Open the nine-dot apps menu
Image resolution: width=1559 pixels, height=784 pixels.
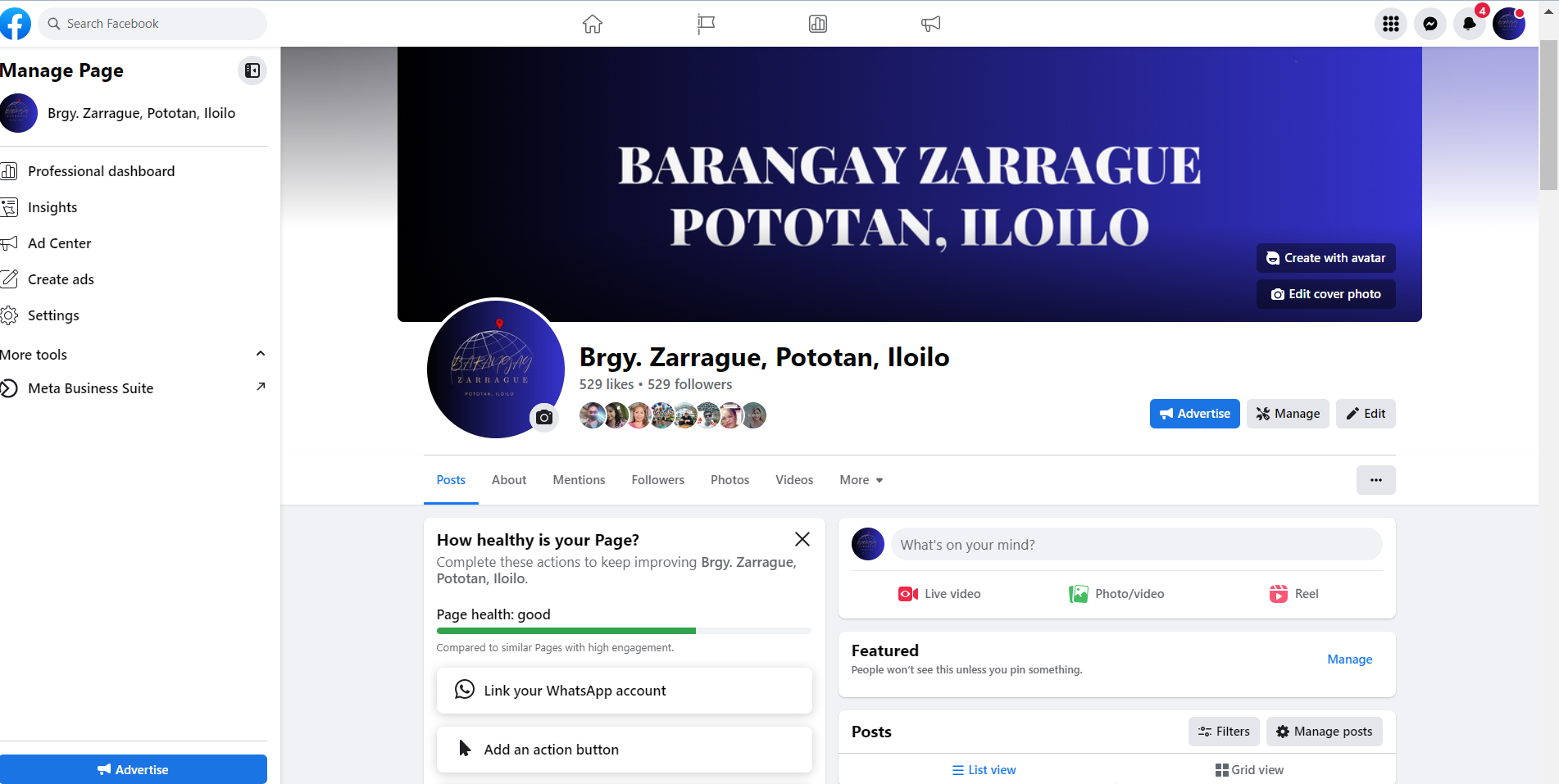(x=1391, y=24)
